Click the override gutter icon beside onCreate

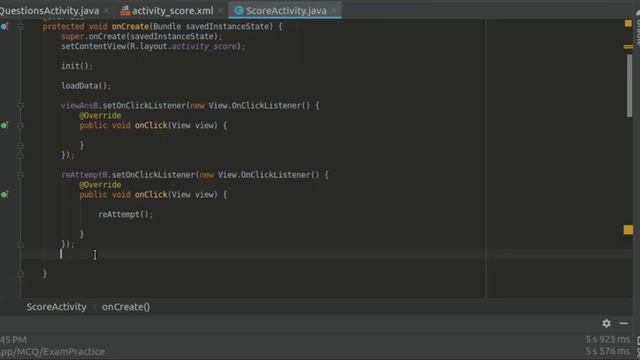pos(4,27)
